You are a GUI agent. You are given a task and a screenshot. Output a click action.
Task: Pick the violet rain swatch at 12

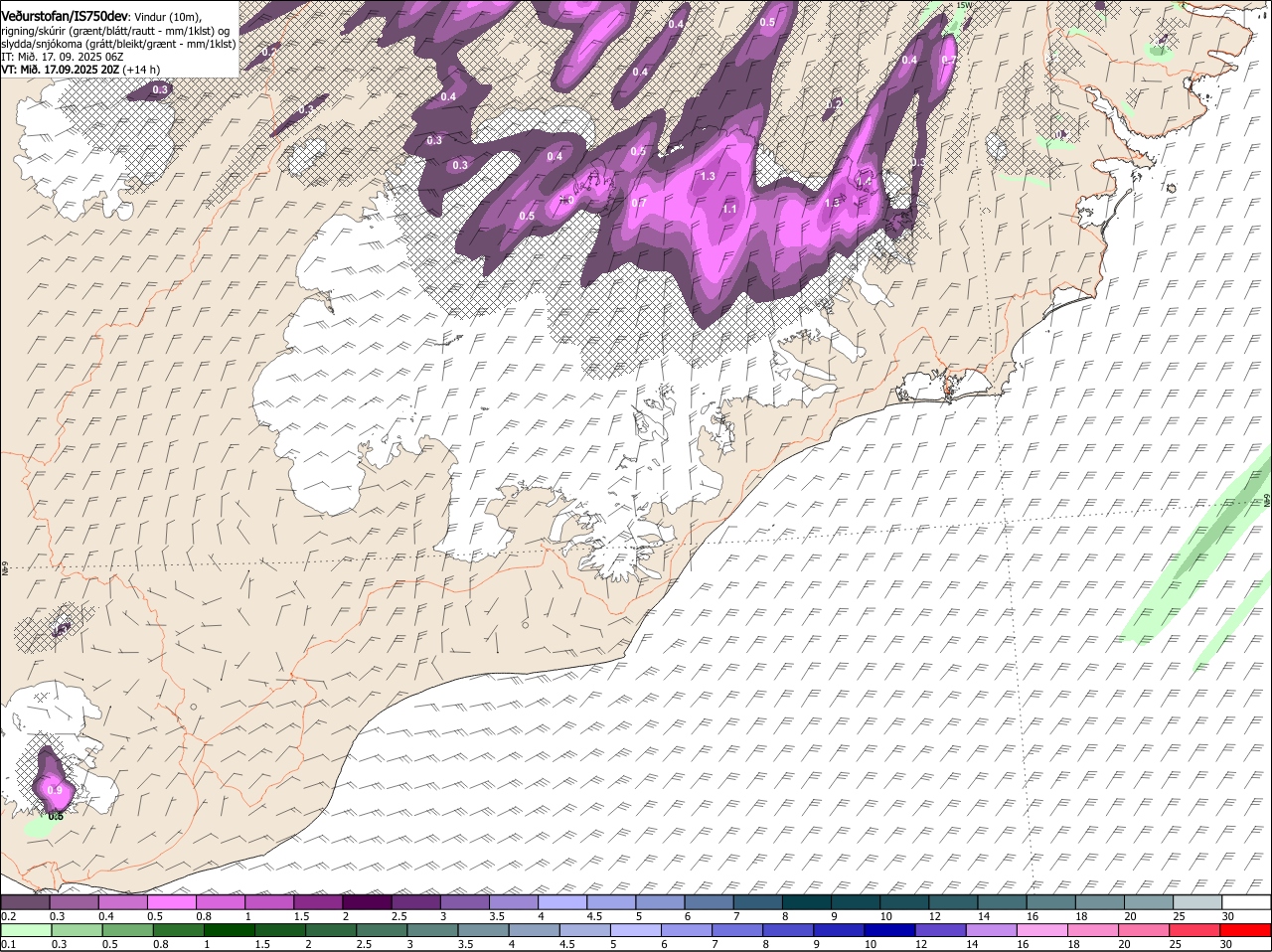[x=941, y=930]
